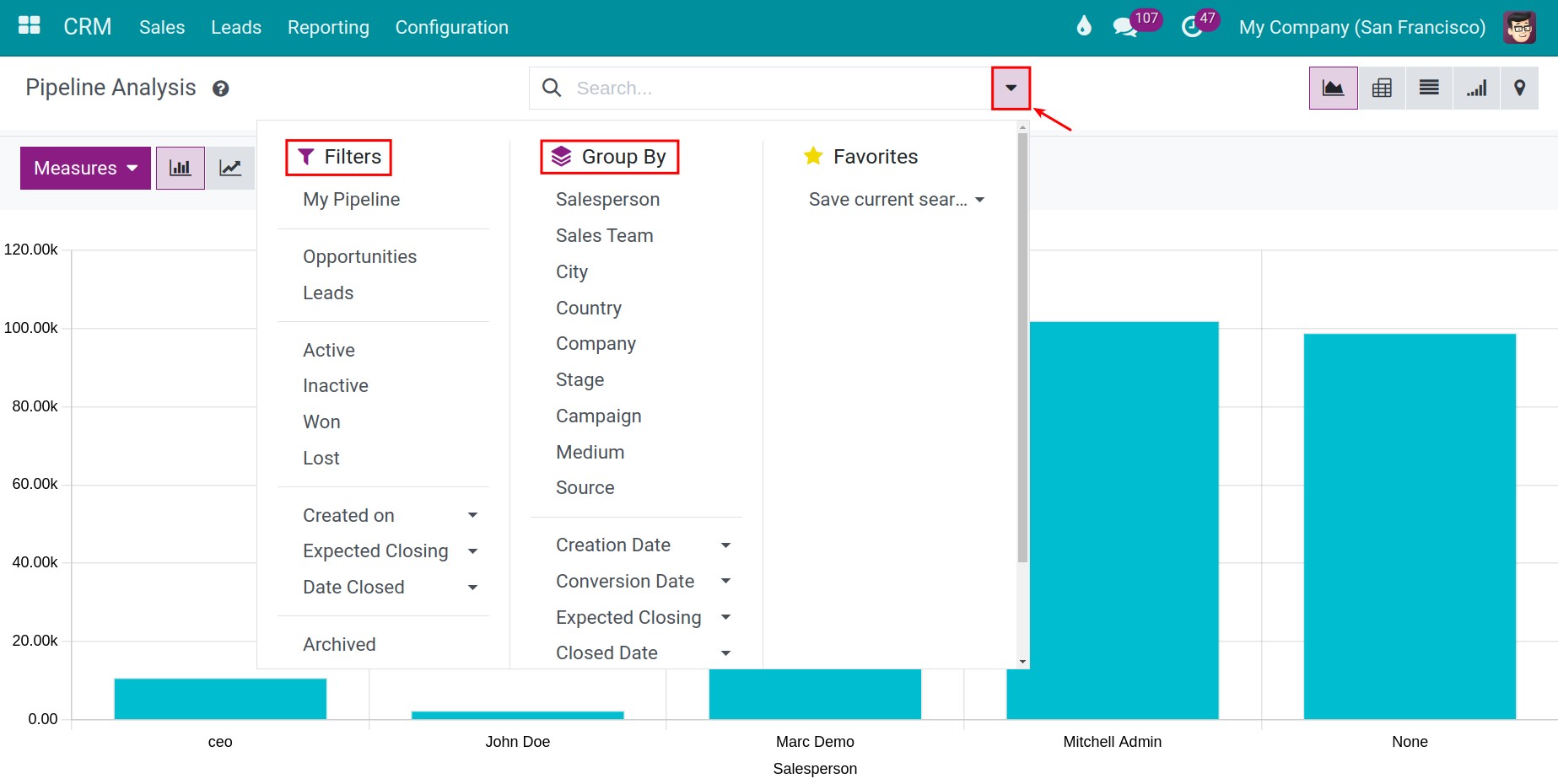Click the CRM app title
Image resolution: width=1558 pixels, height=784 pixels.
tap(88, 27)
